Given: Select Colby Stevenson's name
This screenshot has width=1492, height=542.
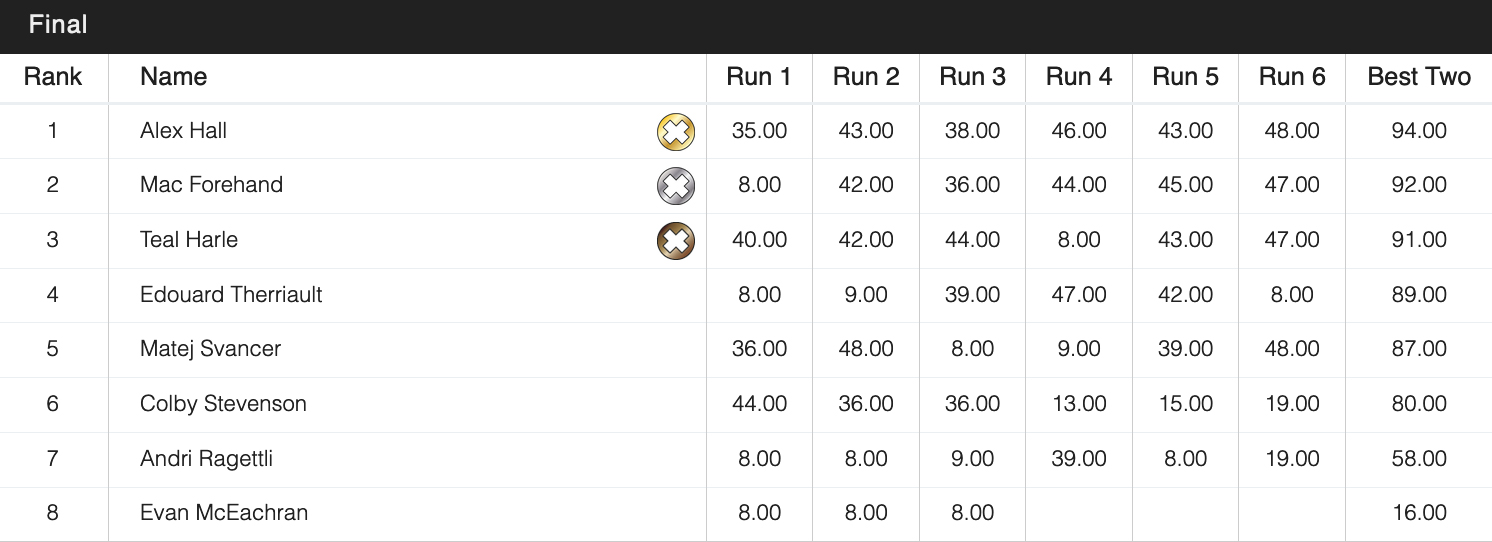Looking at the screenshot, I should tap(223, 404).
